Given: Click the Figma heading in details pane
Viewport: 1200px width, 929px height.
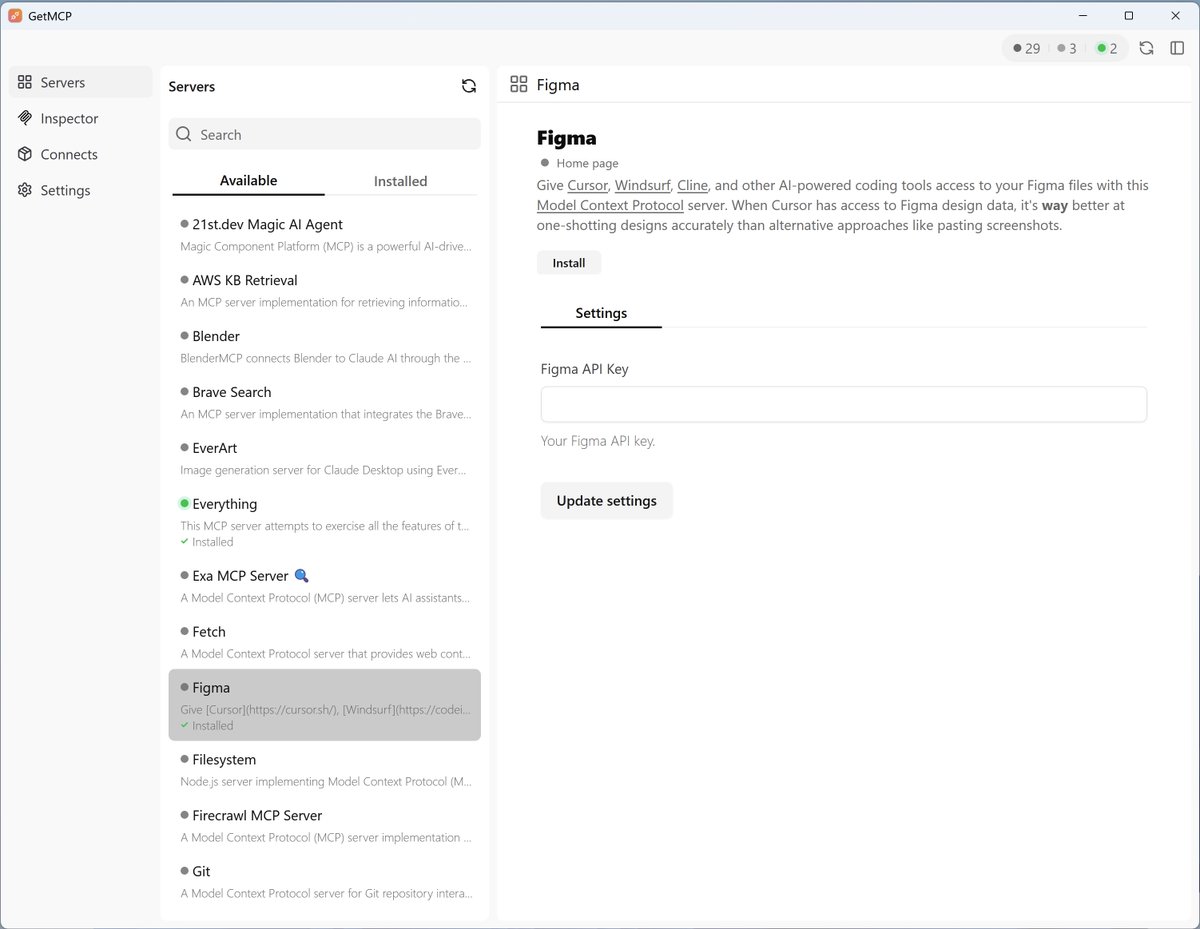Looking at the screenshot, I should pyautogui.click(x=567, y=138).
